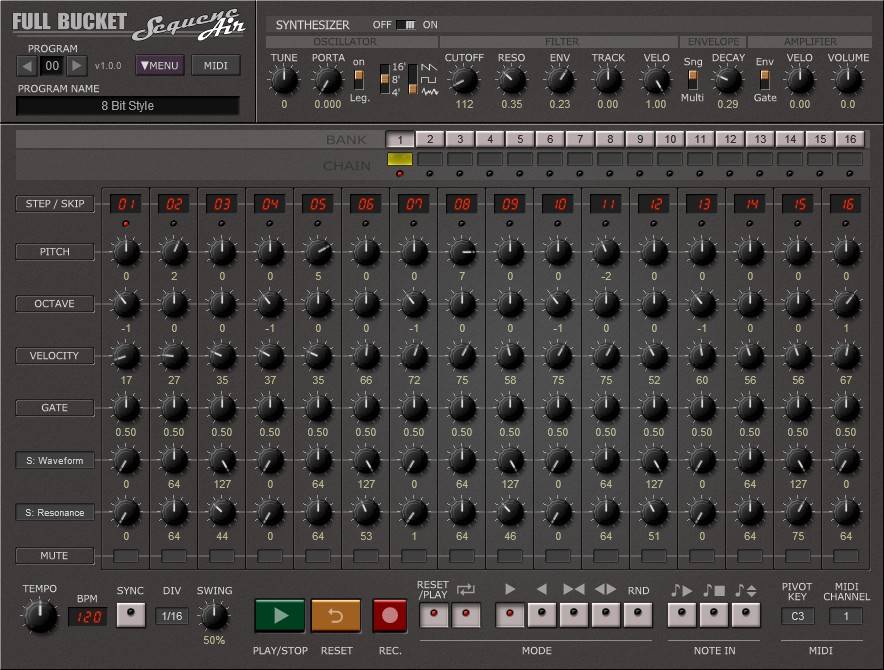Open the S: Waveform row selector
The image size is (884, 670).
[55, 460]
